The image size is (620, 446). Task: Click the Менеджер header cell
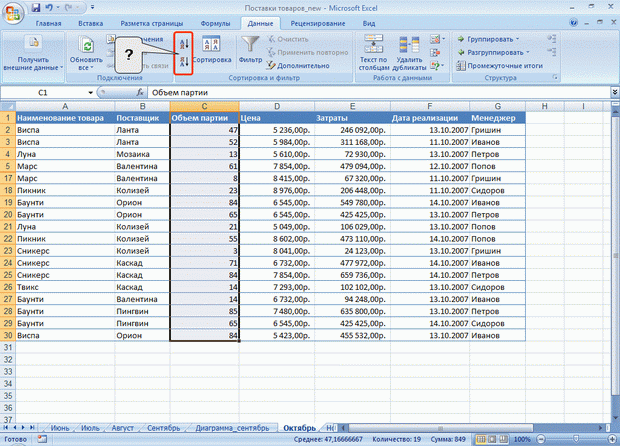497,118
